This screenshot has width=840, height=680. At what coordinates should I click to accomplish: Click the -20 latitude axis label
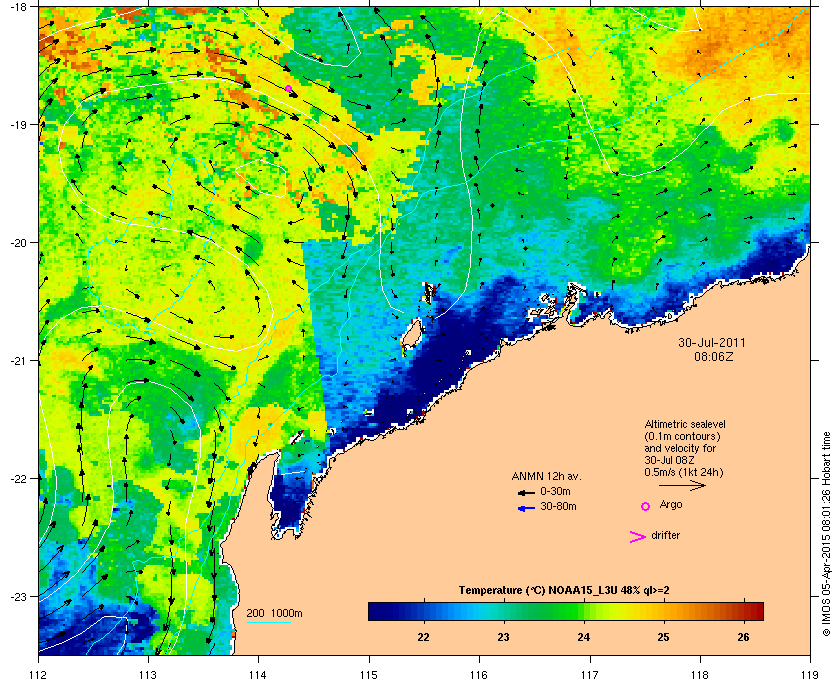click(18, 243)
